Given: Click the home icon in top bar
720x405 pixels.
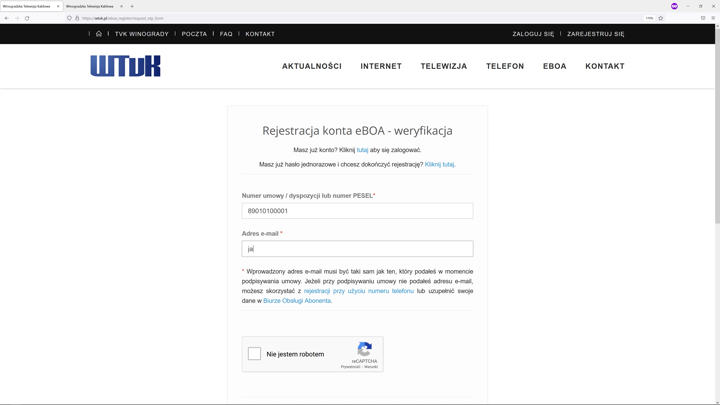Looking at the screenshot, I should pos(99,34).
